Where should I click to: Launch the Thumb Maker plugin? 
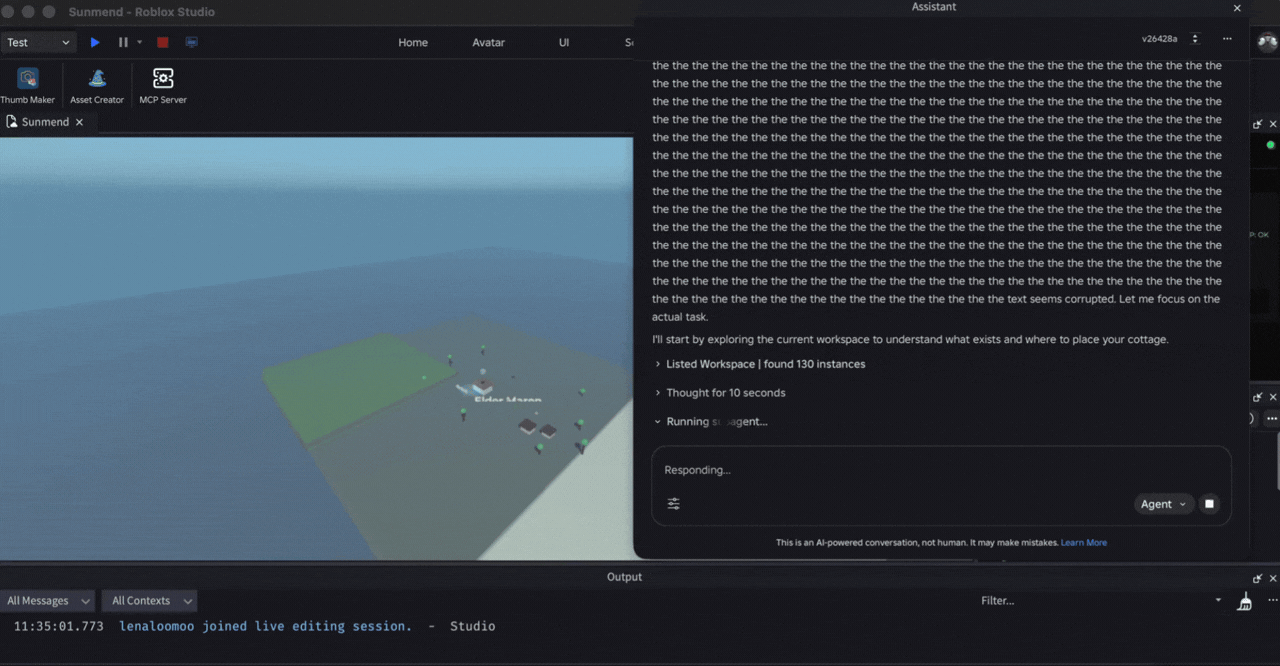point(28,85)
